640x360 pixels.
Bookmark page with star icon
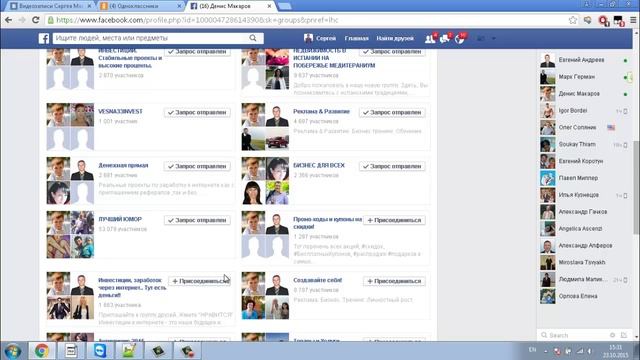(573, 20)
